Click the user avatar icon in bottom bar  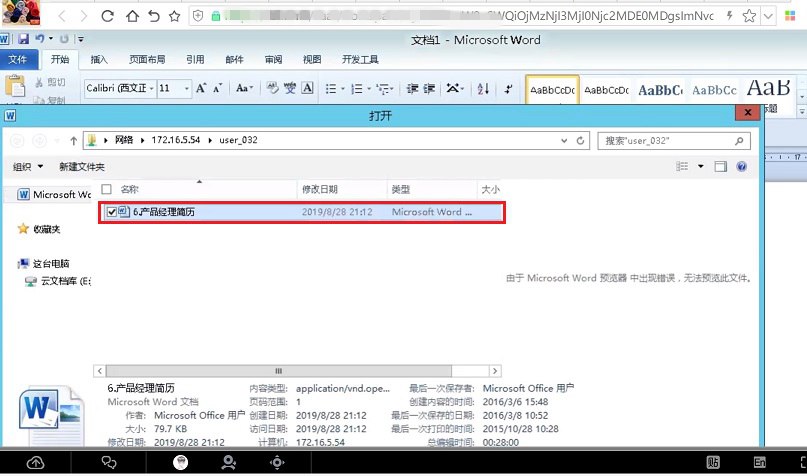(181, 463)
